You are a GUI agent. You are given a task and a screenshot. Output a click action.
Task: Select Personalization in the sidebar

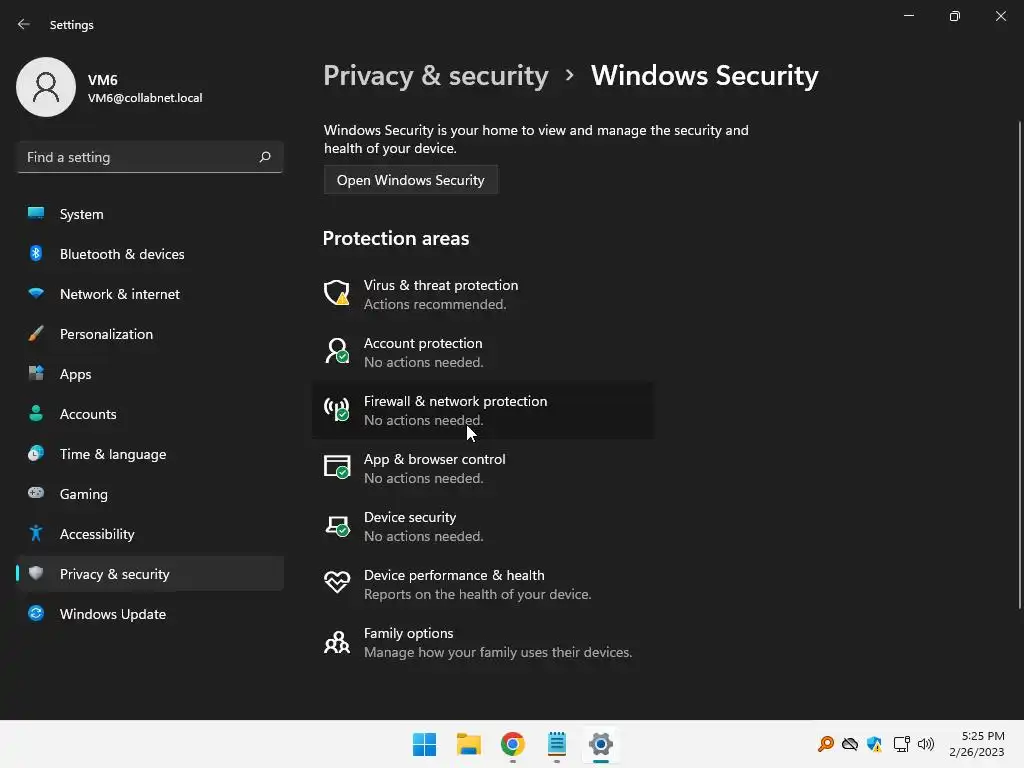(x=106, y=334)
